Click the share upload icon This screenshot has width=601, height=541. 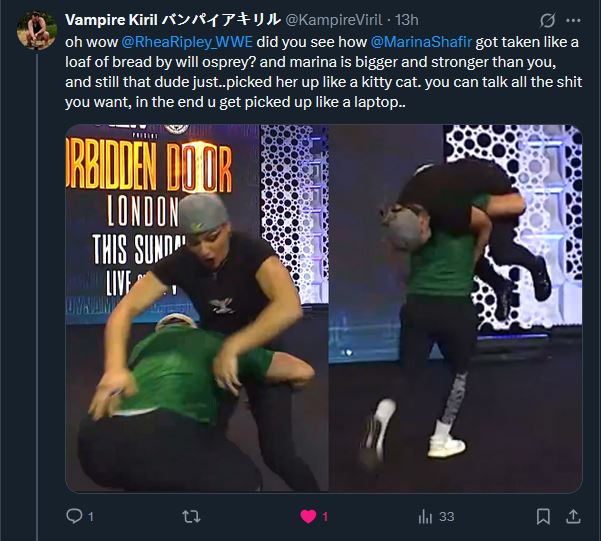tap(573, 516)
